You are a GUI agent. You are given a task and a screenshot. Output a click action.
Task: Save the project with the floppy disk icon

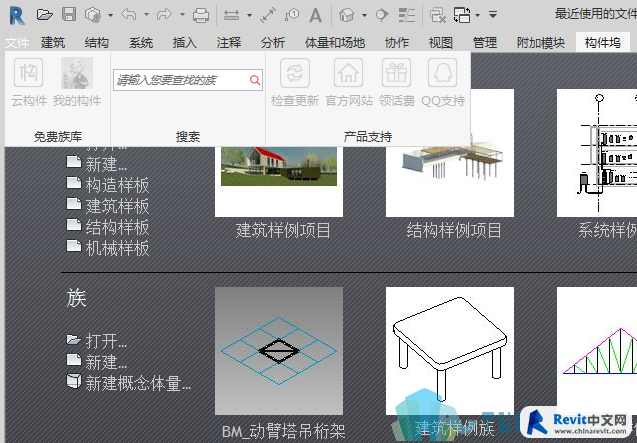(69, 15)
